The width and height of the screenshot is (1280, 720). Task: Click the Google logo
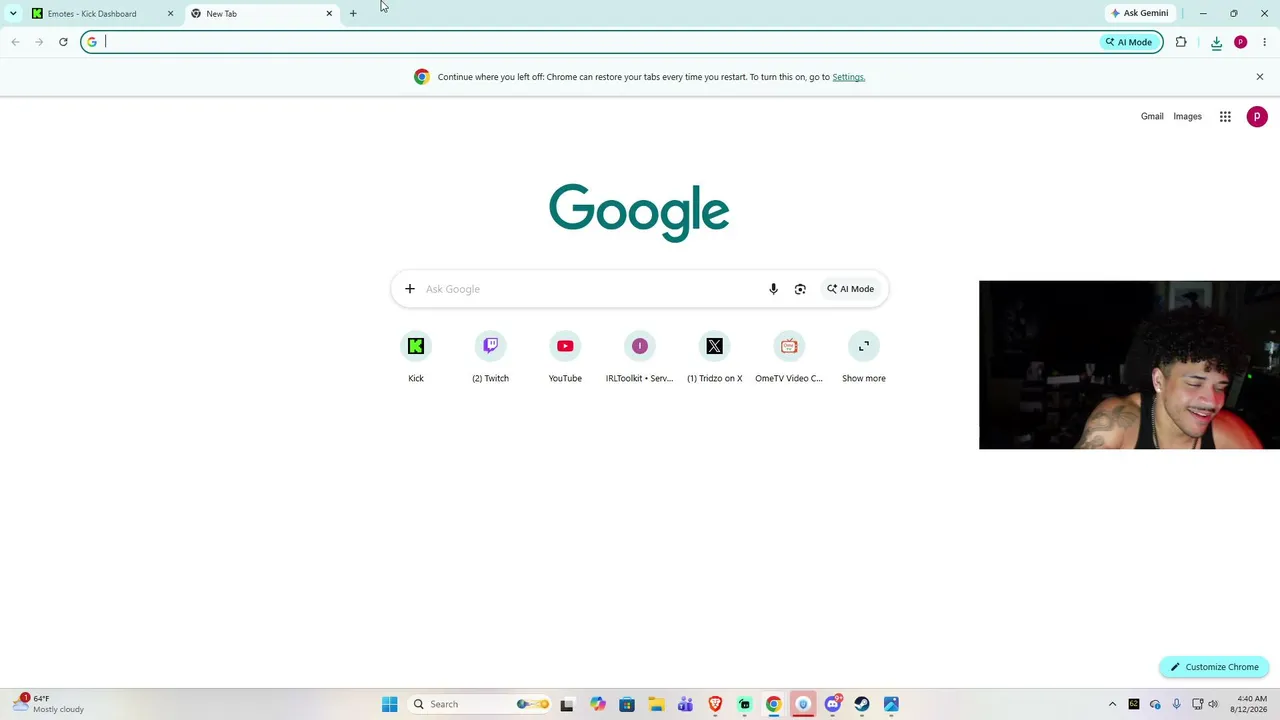click(x=639, y=212)
